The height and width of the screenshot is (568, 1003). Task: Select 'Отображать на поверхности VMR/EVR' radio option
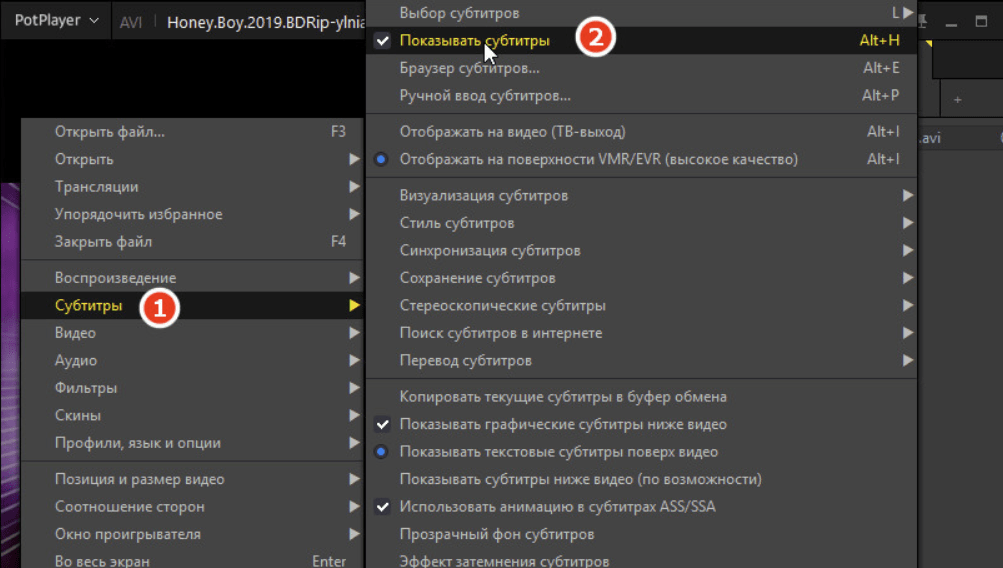tap(598, 159)
